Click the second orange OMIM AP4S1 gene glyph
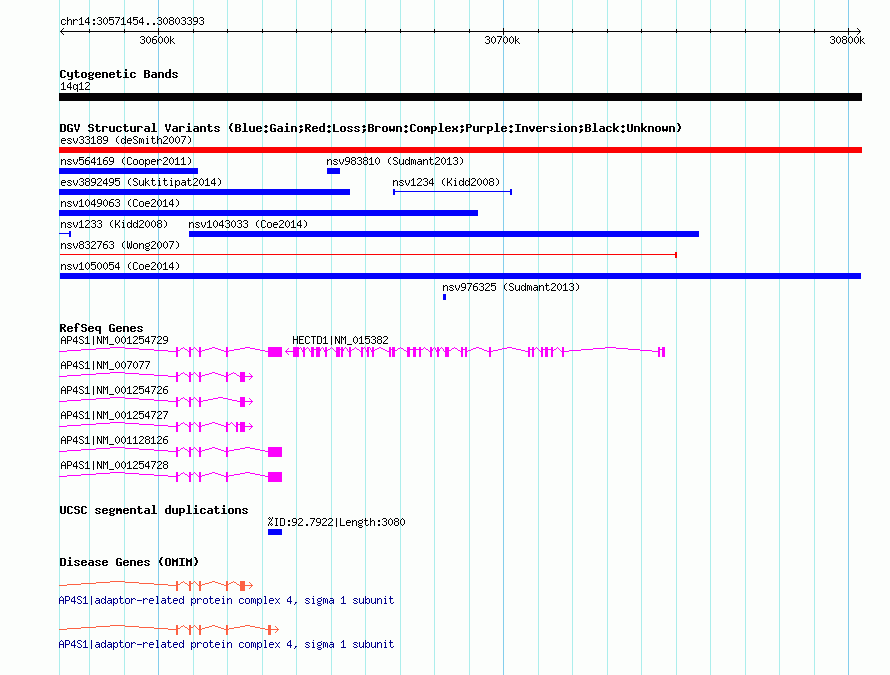Image resolution: width=890 pixels, height=675 pixels. [169, 630]
